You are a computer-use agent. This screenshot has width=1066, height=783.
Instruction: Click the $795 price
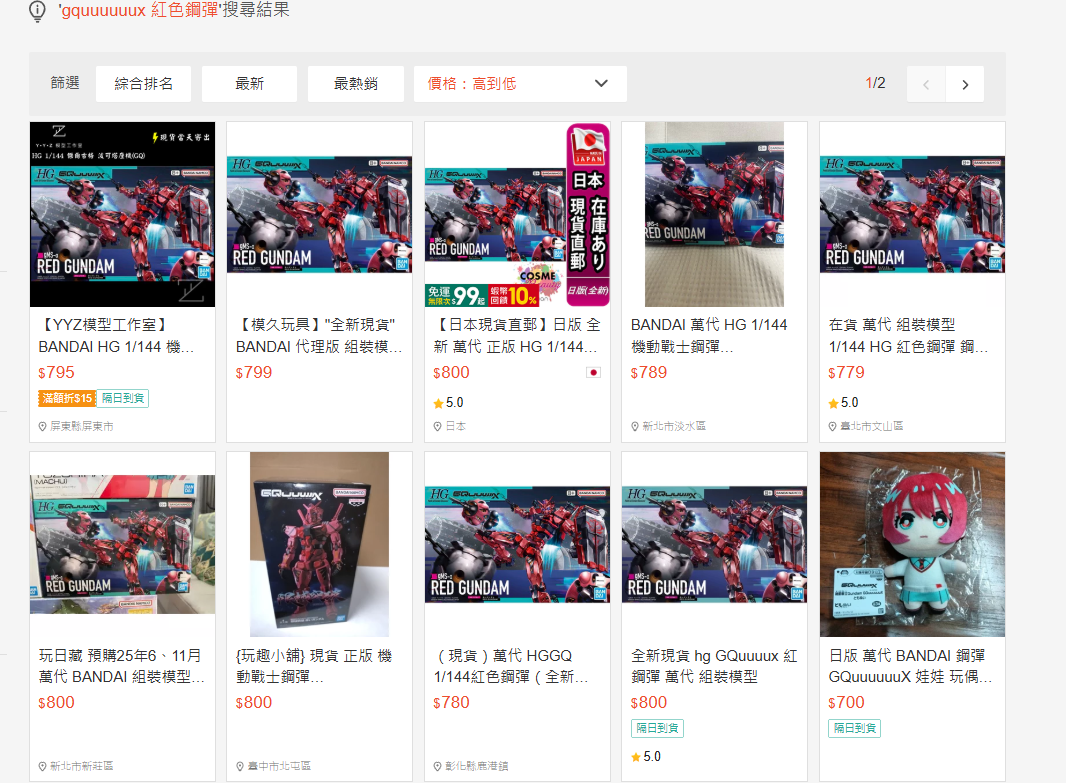(56, 372)
